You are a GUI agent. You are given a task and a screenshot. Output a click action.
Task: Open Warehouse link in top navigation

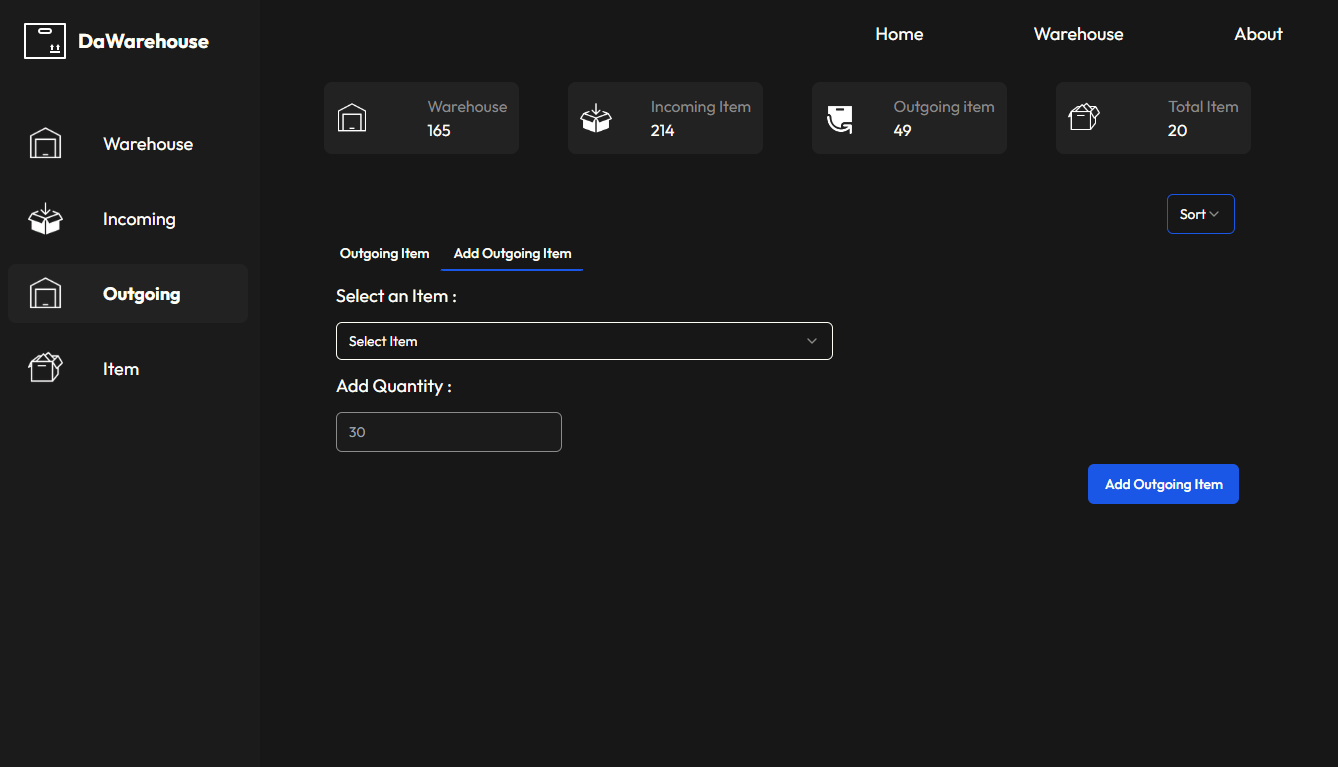1078,34
